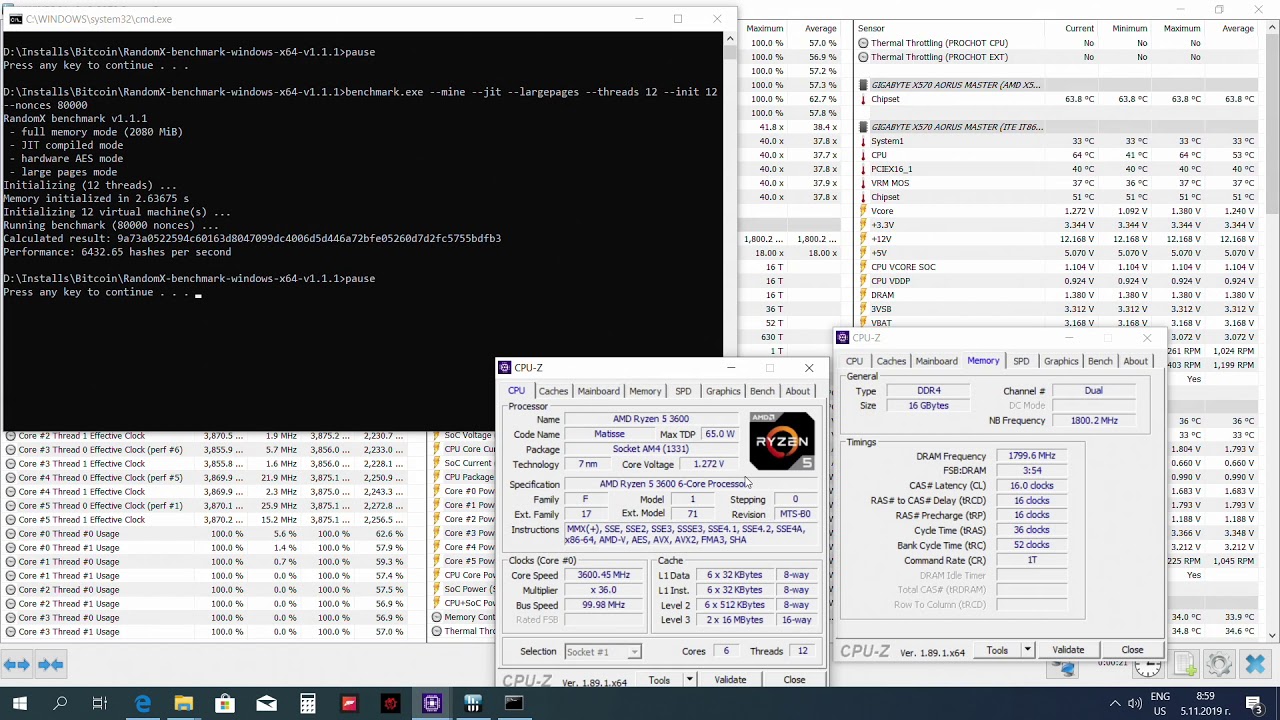1280x720 pixels.
Task: Open File Explorer from taskbar
Action: [x=184, y=704]
